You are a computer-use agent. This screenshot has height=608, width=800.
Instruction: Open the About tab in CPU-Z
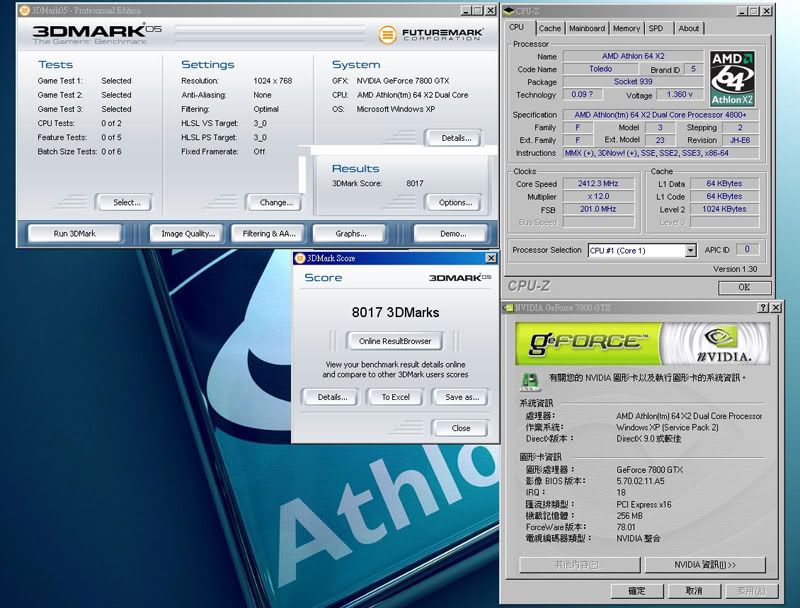[689, 29]
